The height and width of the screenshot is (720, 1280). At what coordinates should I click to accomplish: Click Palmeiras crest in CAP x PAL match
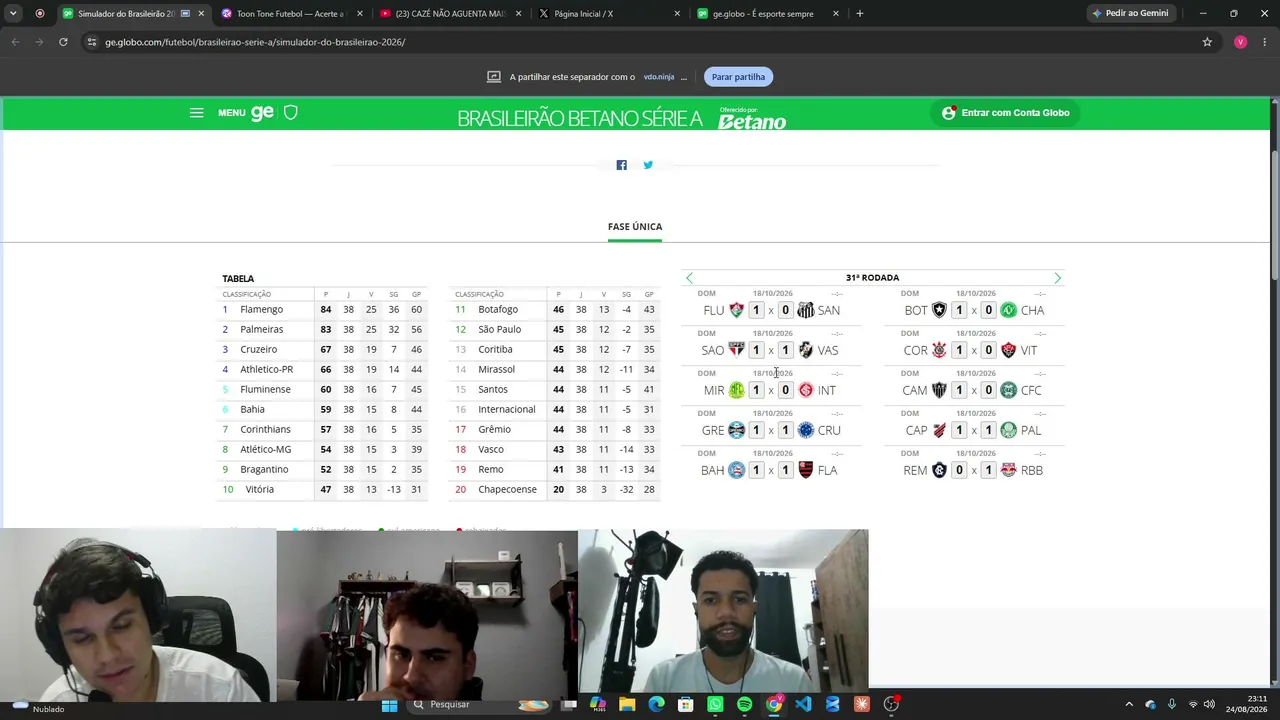tap(1009, 430)
